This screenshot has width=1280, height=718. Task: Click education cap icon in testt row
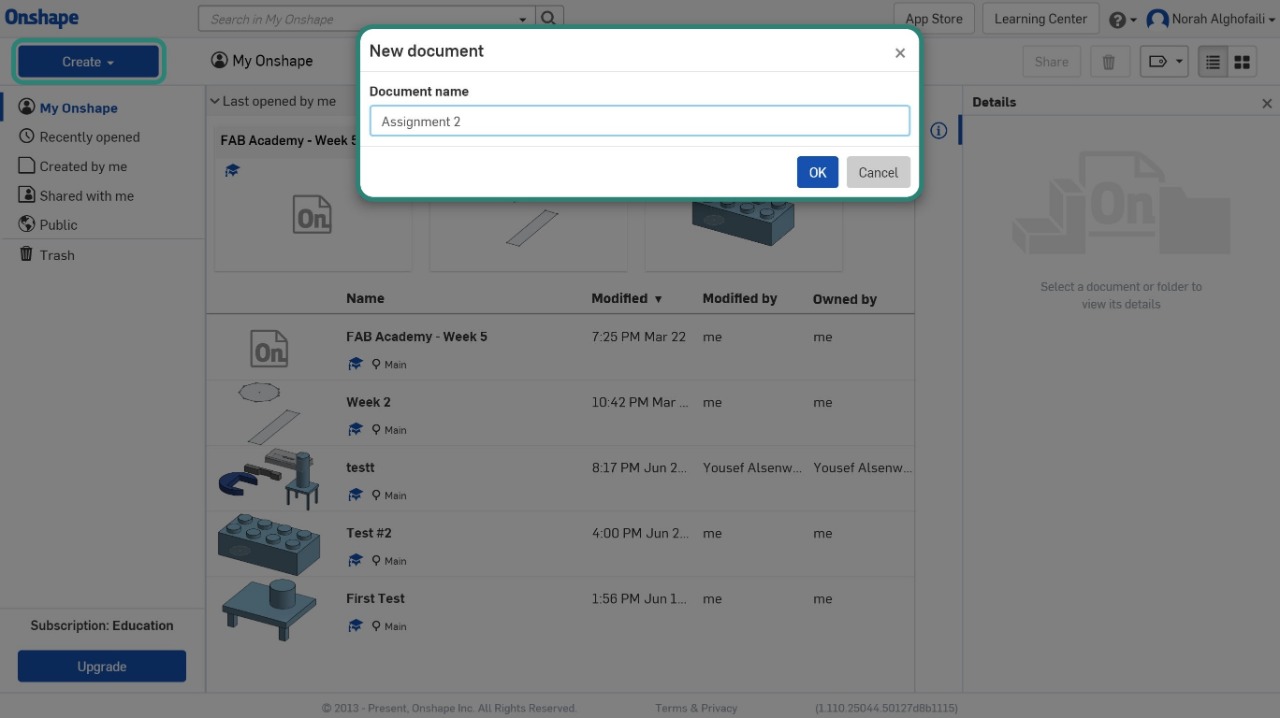pos(355,495)
